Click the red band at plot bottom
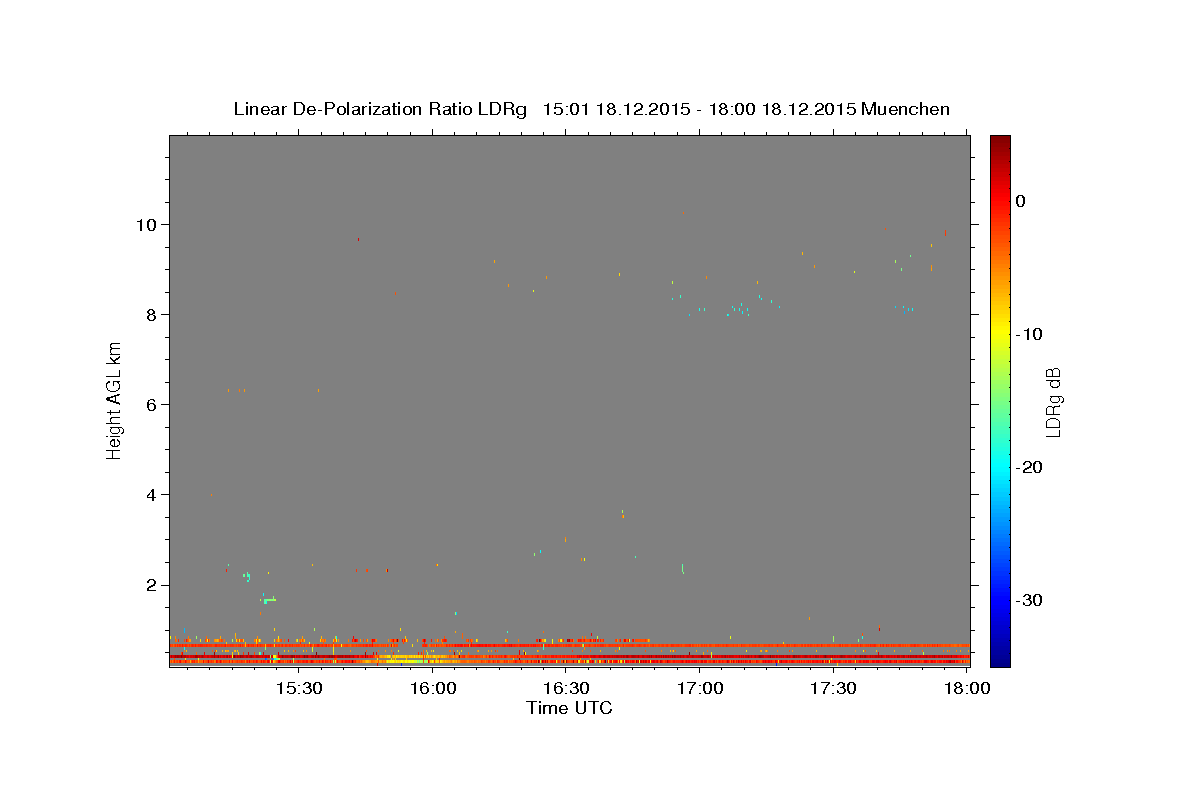 pyautogui.click(x=569, y=661)
